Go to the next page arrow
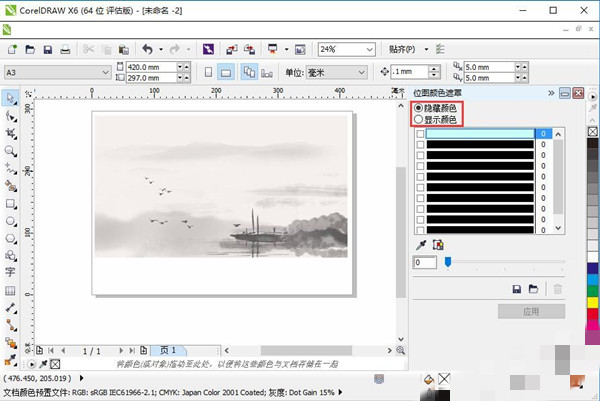600x401 pixels. tap(121, 350)
